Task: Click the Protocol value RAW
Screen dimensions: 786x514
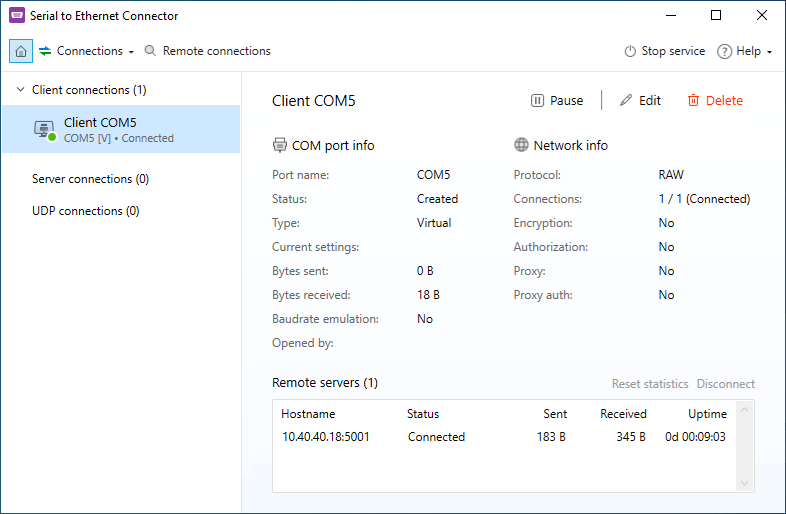Action: pyautogui.click(x=671, y=175)
